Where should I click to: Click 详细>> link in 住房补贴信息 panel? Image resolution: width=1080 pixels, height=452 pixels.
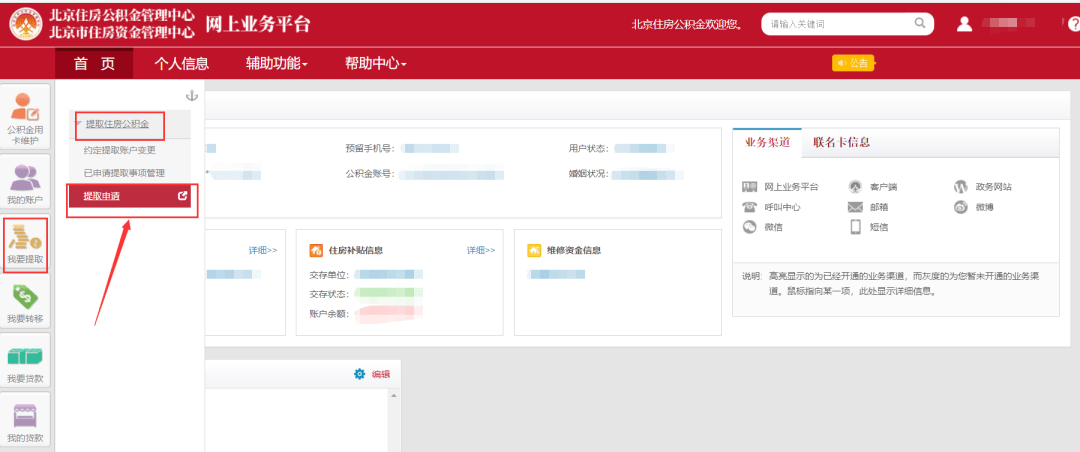click(x=480, y=250)
